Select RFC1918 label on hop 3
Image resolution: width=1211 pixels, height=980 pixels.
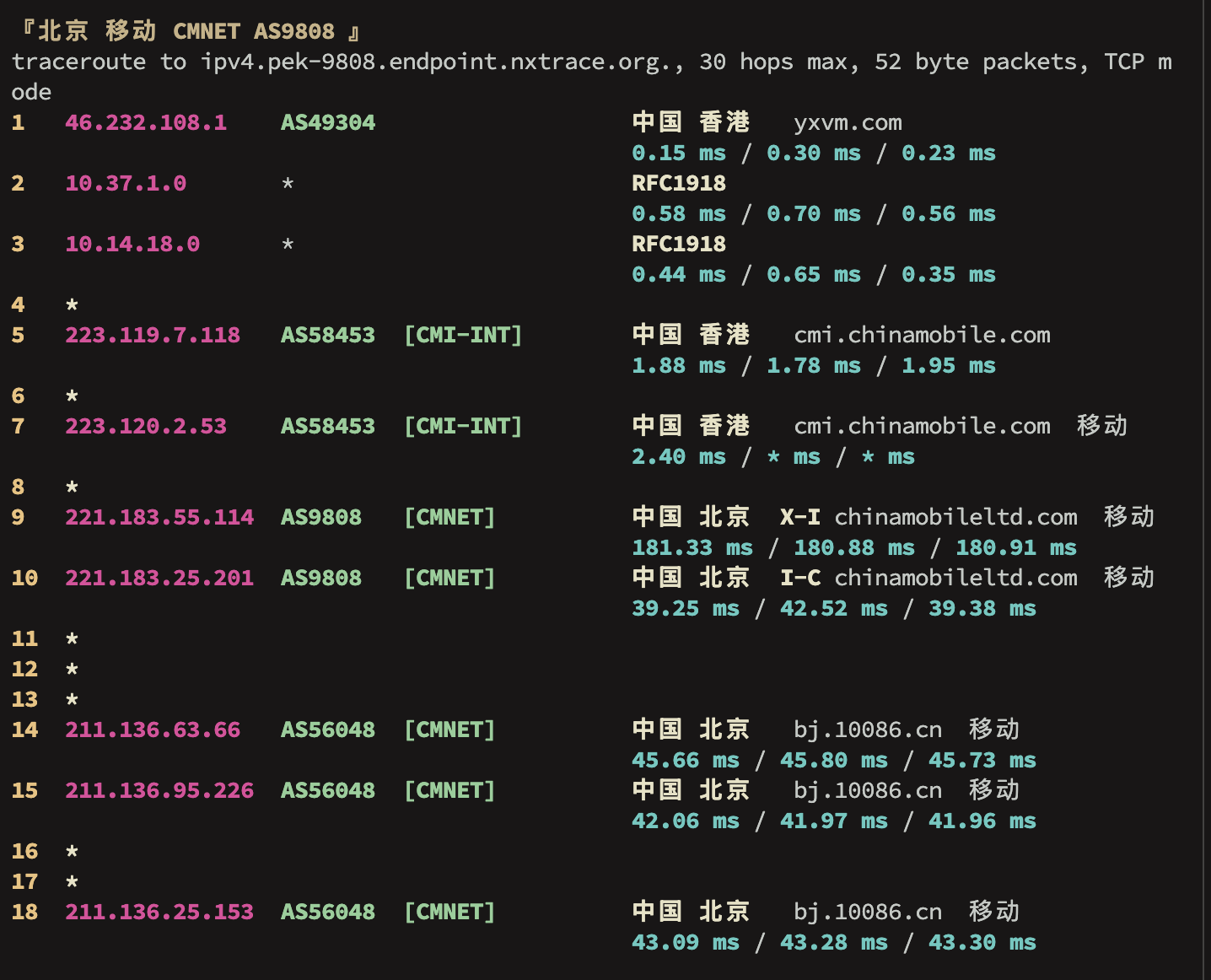(679, 244)
